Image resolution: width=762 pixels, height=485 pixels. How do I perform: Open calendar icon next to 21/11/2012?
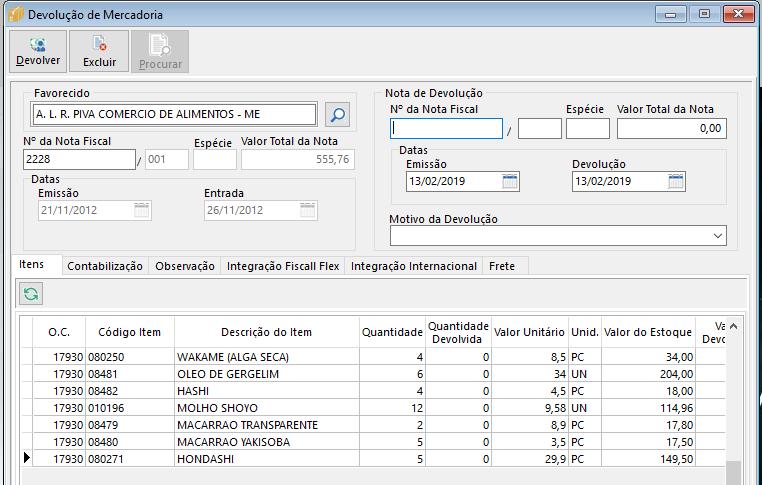(x=141, y=210)
